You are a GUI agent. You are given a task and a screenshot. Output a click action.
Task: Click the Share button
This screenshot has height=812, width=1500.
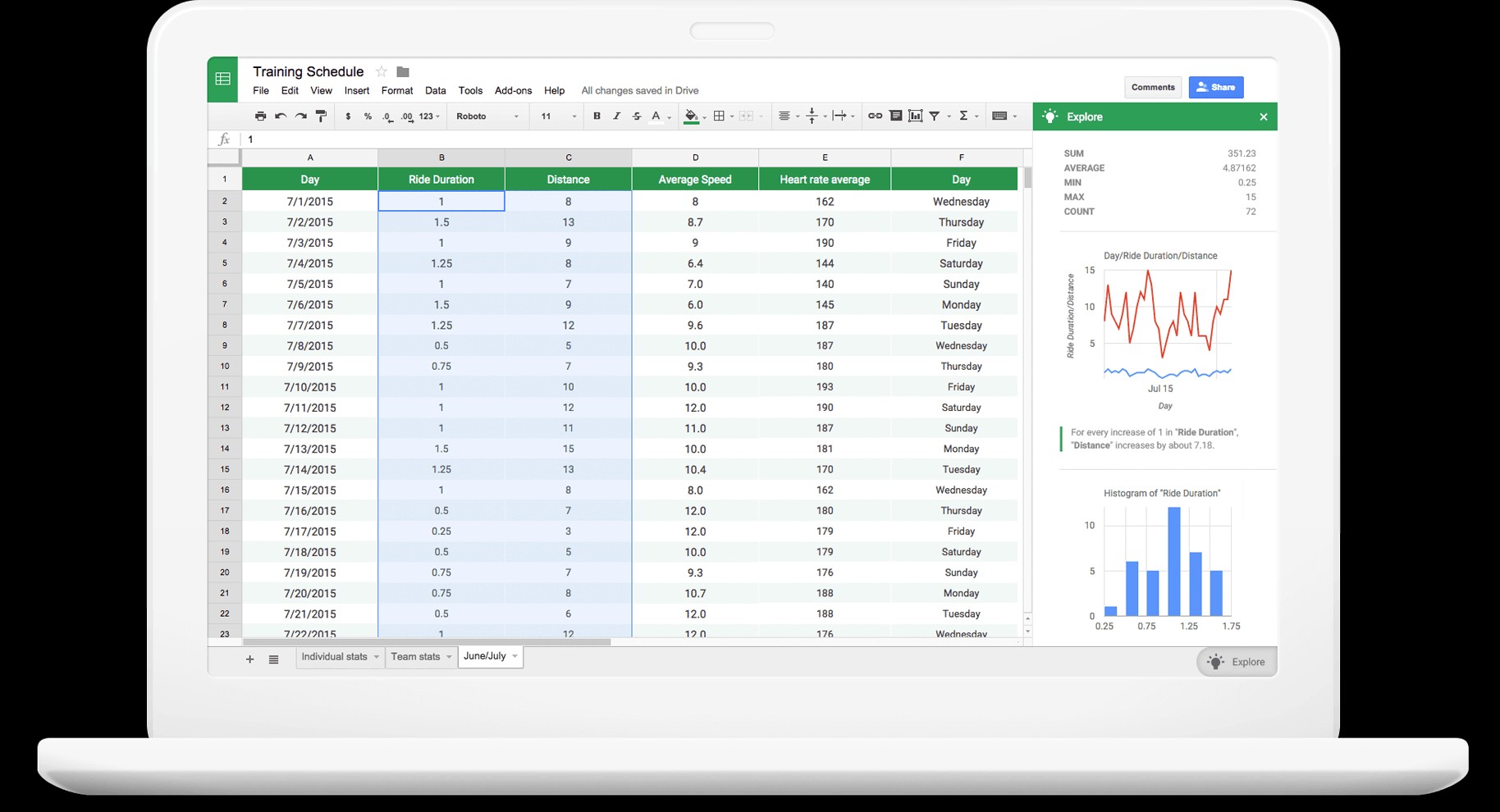pos(1215,87)
